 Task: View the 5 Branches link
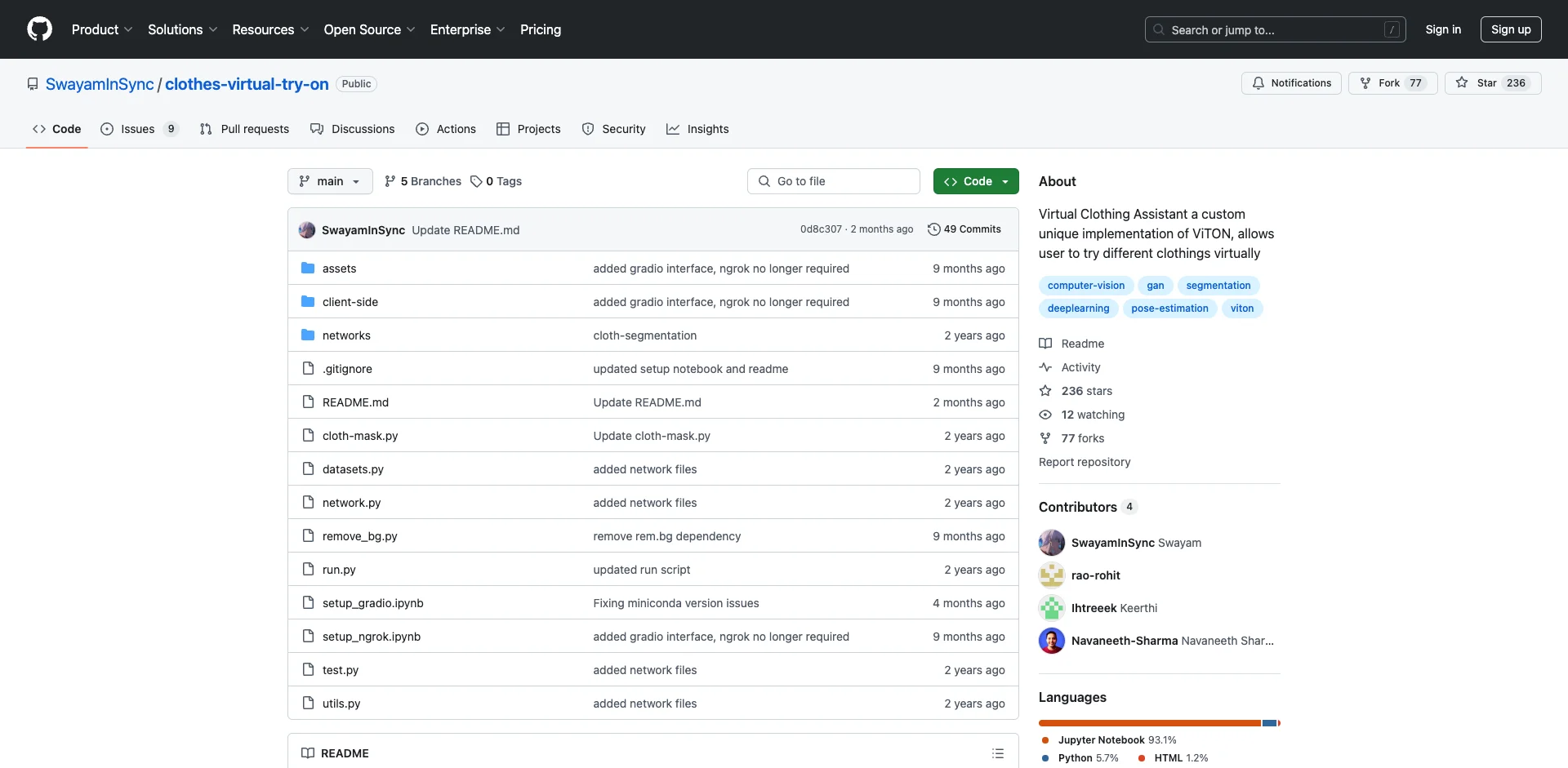tap(423, 181)
